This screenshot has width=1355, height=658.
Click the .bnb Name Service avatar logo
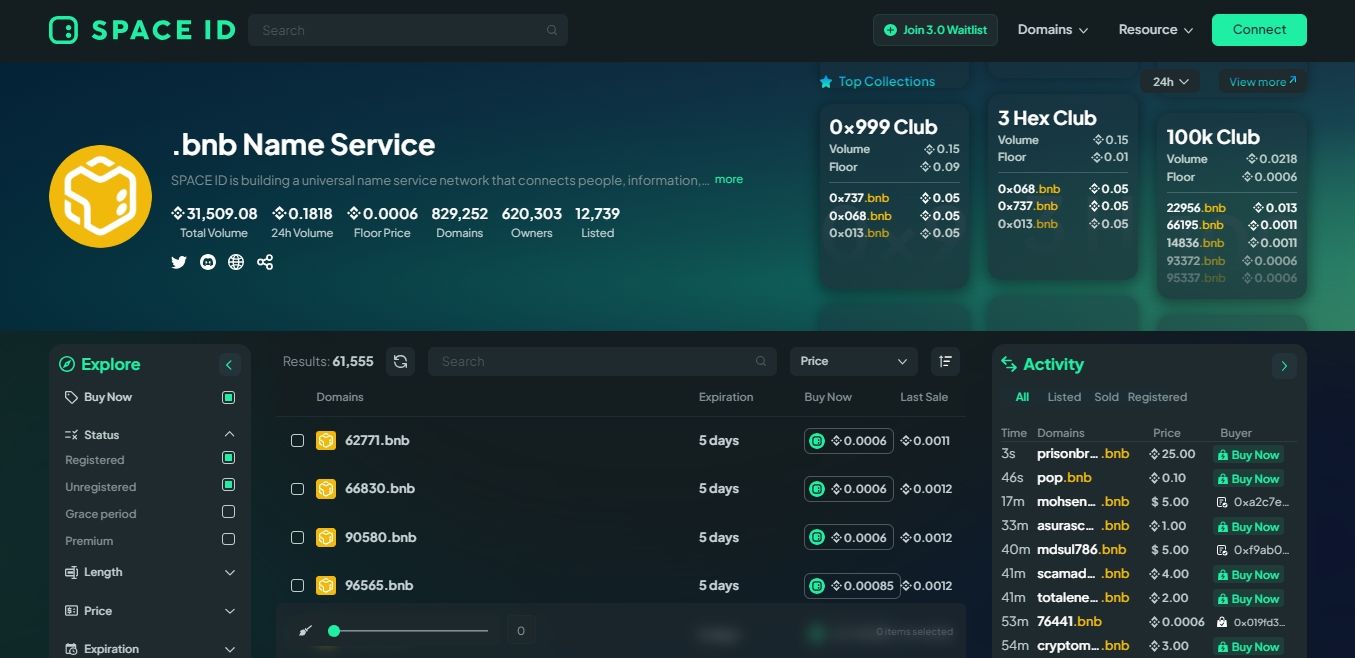point(99,197)
